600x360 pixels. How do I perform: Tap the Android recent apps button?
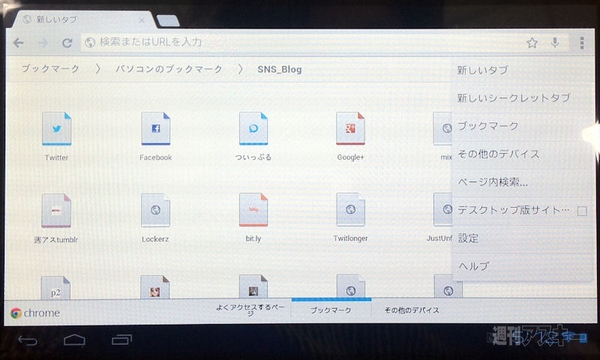(x=122, y=340)
